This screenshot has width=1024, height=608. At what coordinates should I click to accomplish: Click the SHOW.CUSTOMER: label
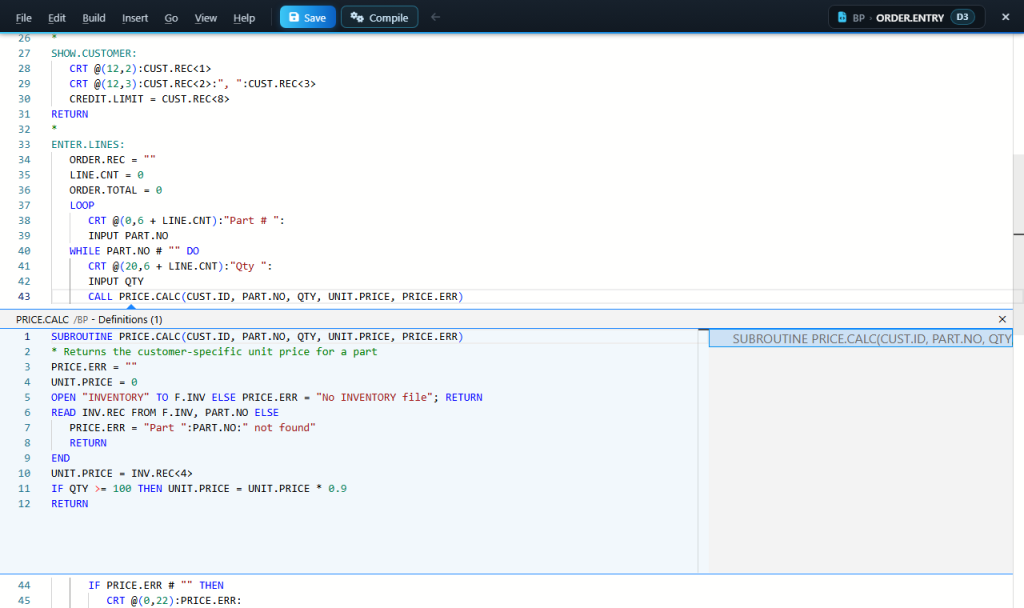point(94,54)
